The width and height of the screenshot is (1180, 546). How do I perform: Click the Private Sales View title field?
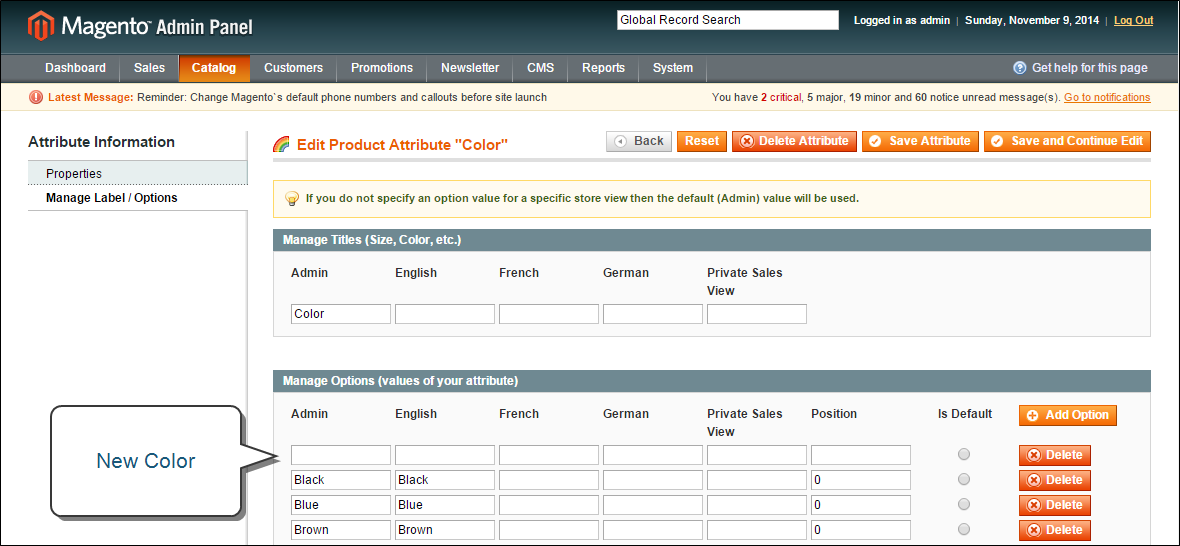(757, 314)
